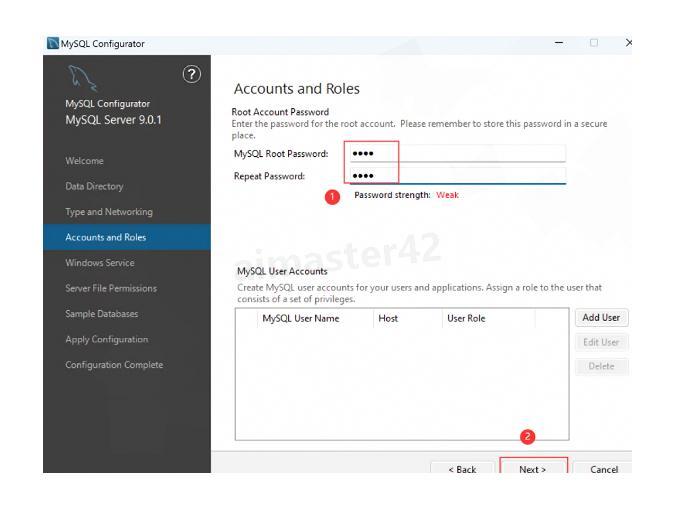
Task: Click the Accounts and Roles page heading
Action: (297, 88)
